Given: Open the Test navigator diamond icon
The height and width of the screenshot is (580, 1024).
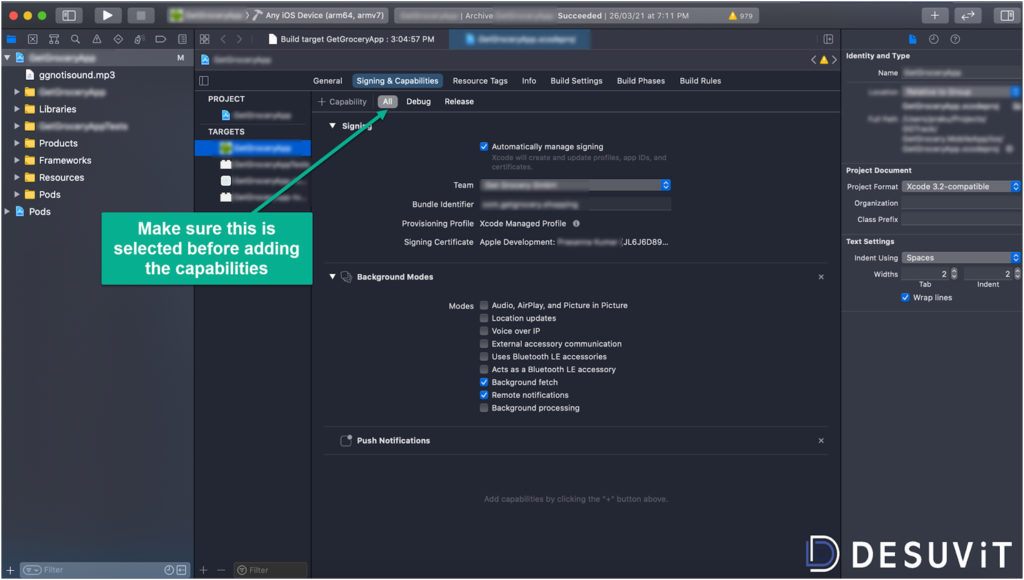Looking at the screenshot, I should coord(118,39).
